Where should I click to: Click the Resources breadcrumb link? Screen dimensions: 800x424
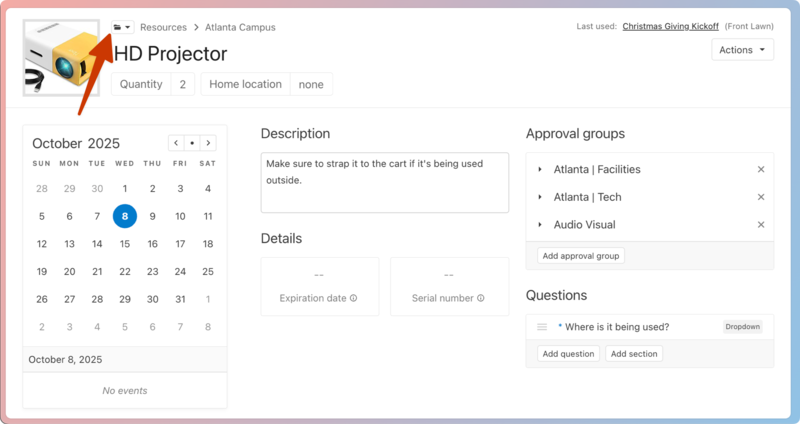pos(163,27)
